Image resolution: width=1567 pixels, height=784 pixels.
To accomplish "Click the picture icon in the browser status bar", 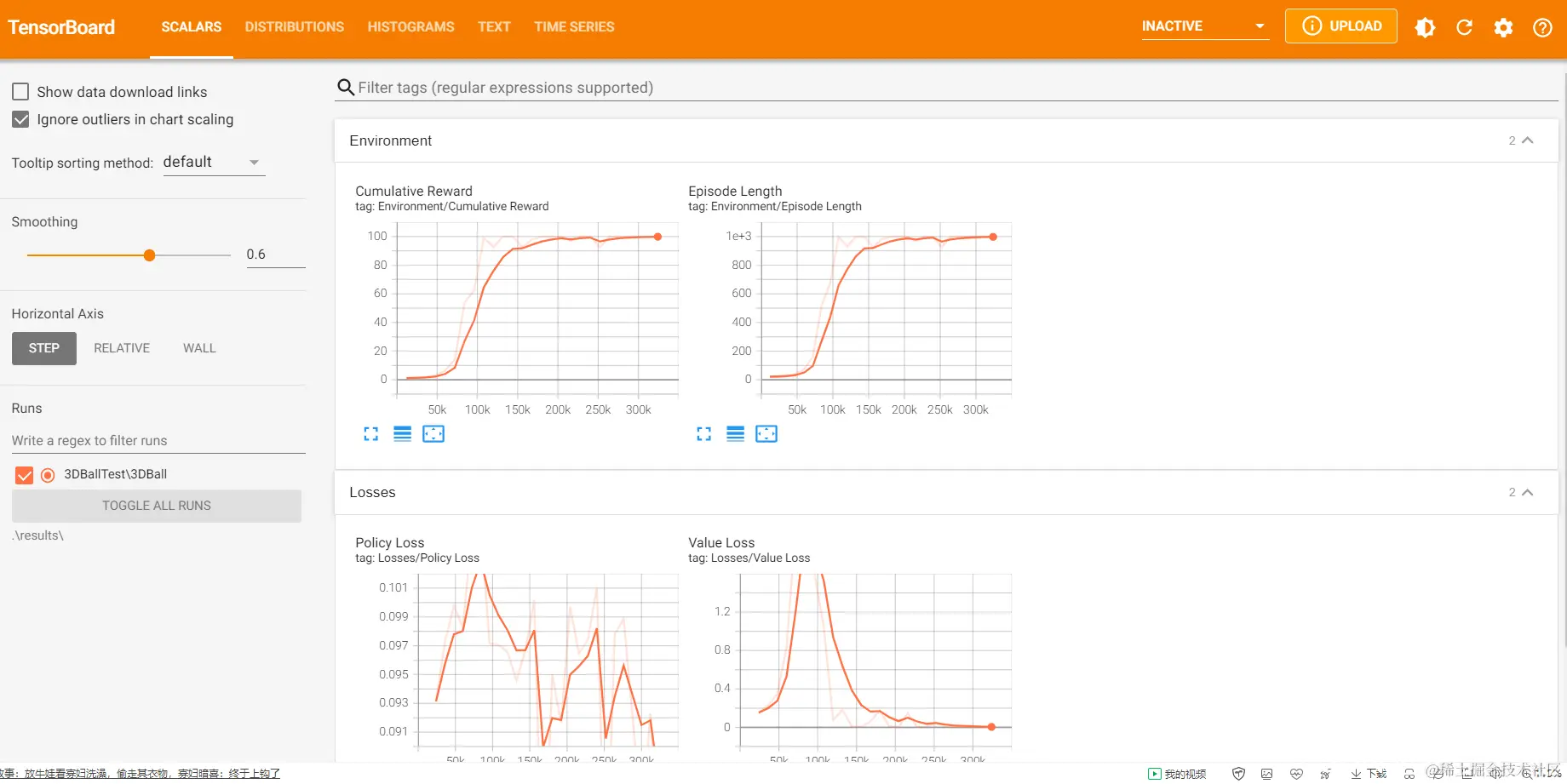I will 1267,774.
